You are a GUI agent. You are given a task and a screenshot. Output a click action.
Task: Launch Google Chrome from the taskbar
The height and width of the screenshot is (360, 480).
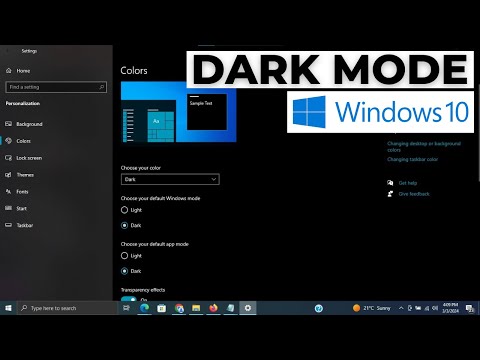click(179, 308)
